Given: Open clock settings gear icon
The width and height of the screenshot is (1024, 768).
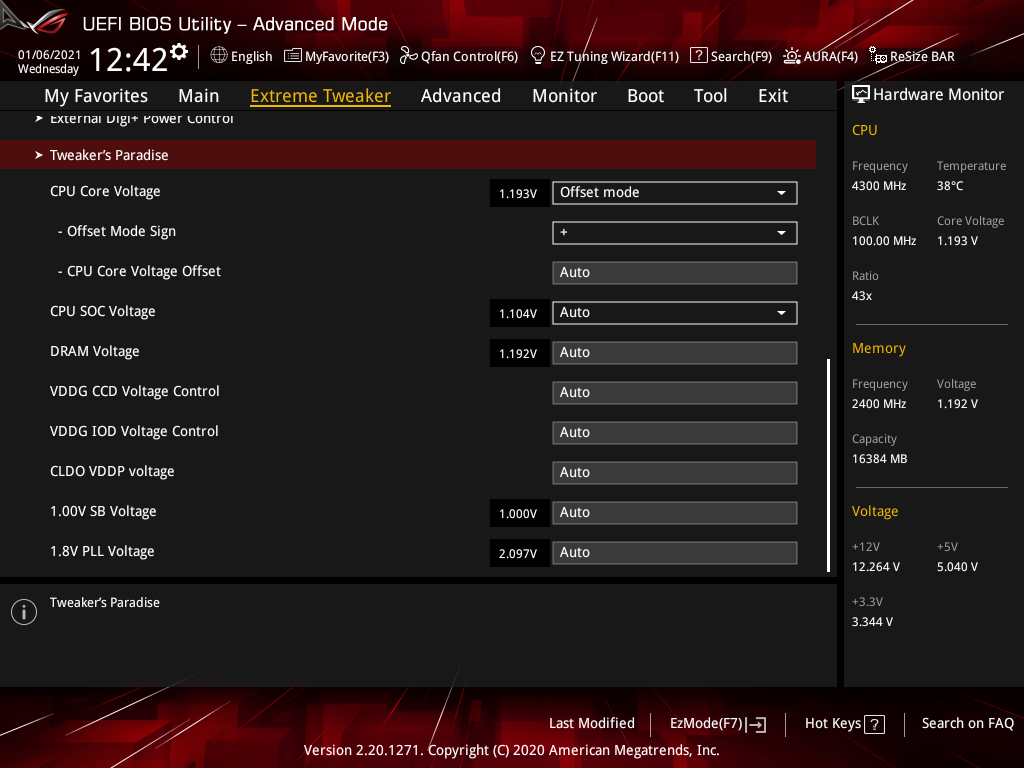Looking at the screenshot, I should 179,52.
